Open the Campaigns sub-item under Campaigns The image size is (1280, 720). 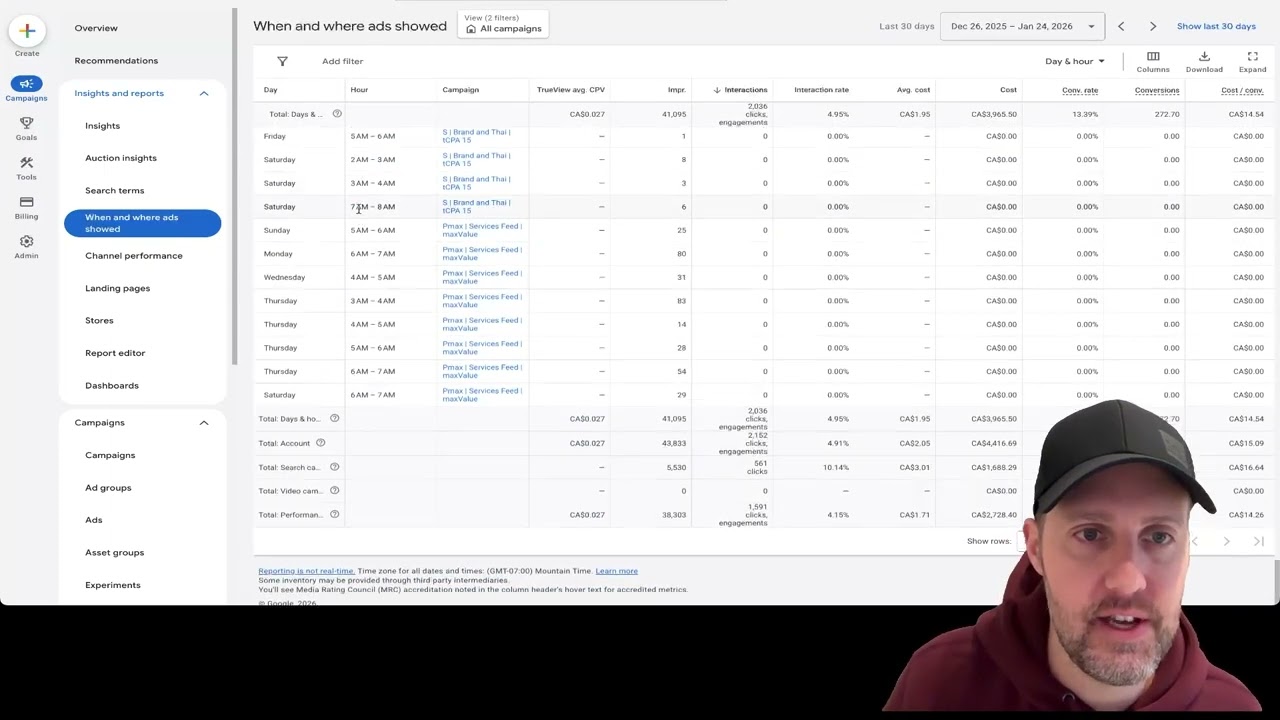point(110,455)
